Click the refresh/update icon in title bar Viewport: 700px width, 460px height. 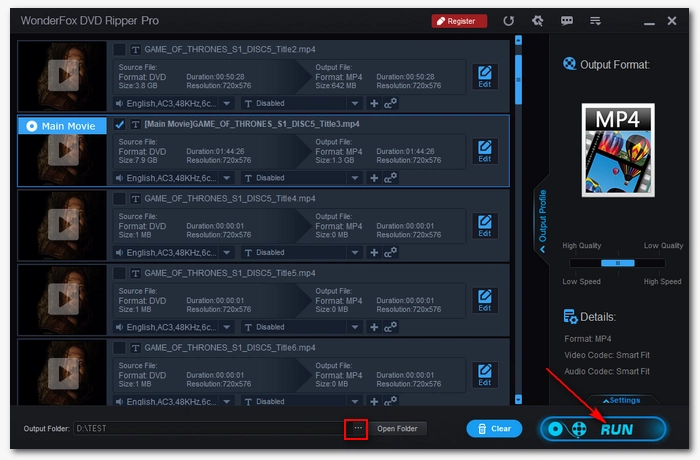click(x=508, y=21)
